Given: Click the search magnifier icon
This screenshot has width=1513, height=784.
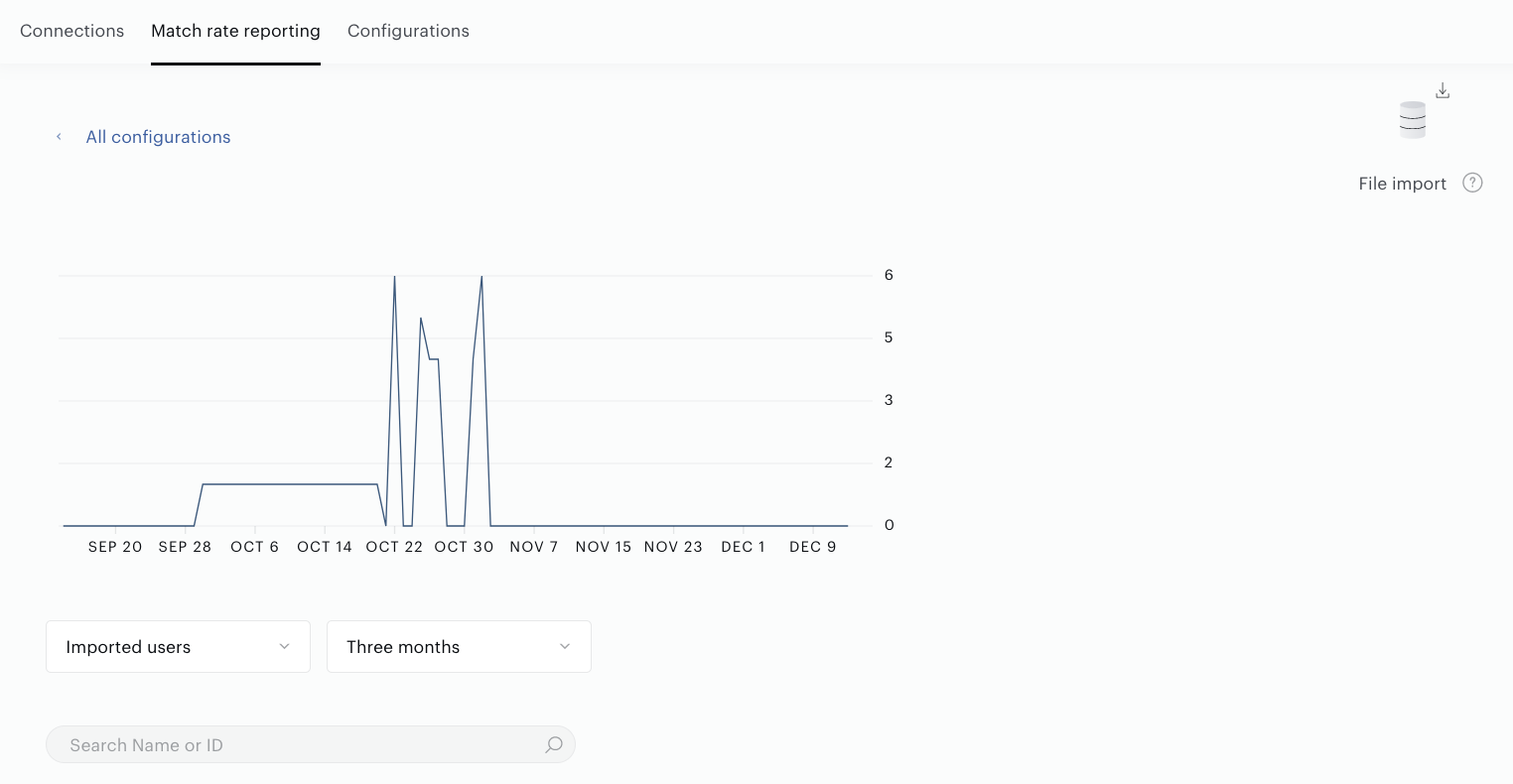Looking at the screenshot, I should 554,744.
